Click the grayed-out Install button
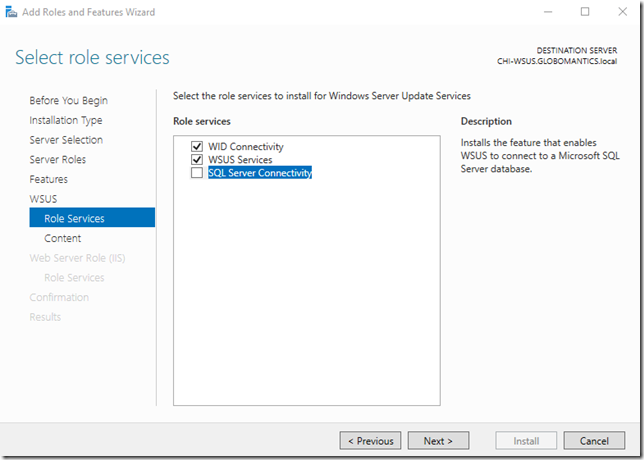The height and width of the screenshot is (460, 644). pos(526,441)
